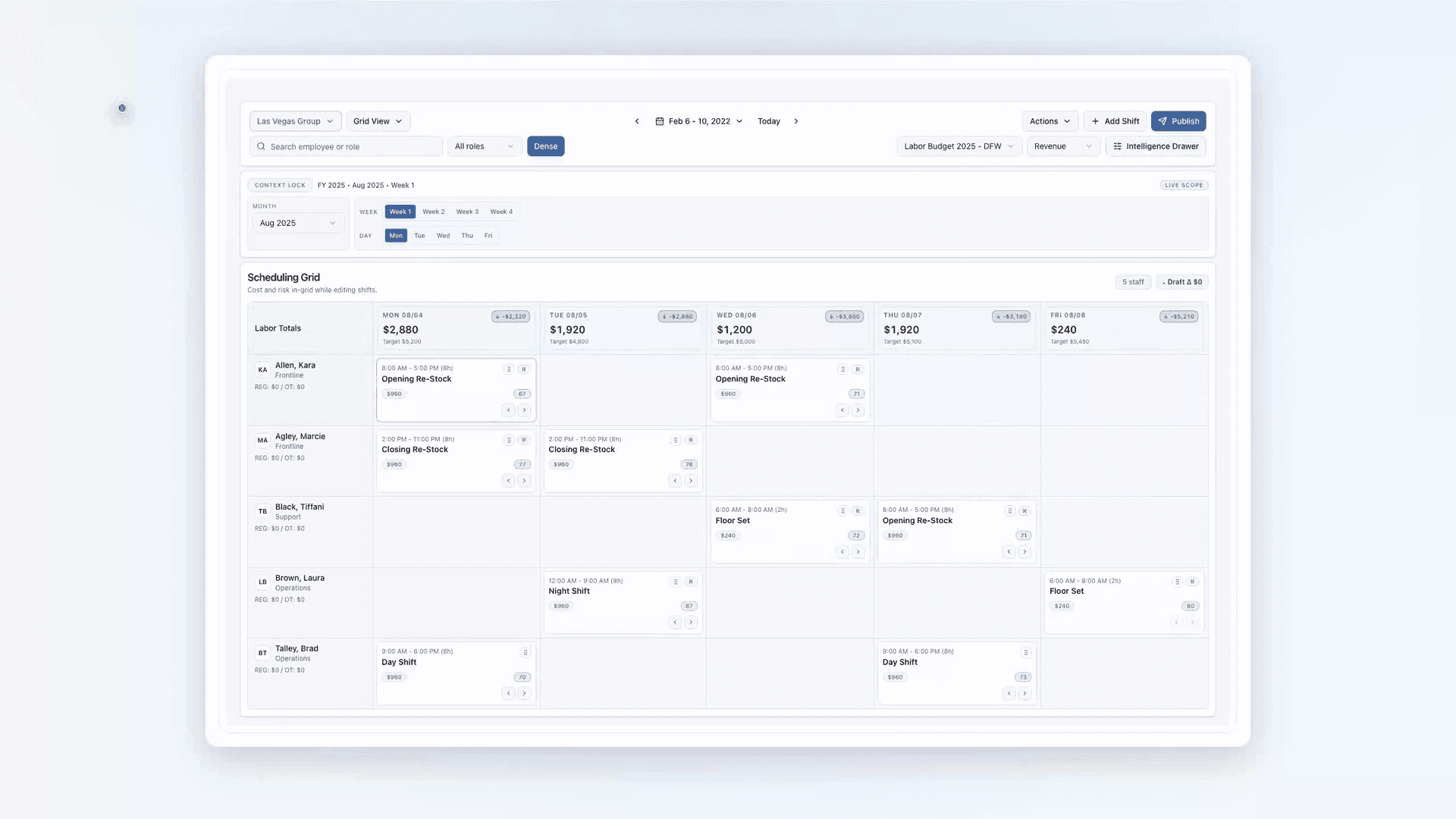Image resolution: width=1456 pixels, height=819 pixels.
Task: Click grip icon on Thursday Day Shift card
Action: [x=1025, y=652]
